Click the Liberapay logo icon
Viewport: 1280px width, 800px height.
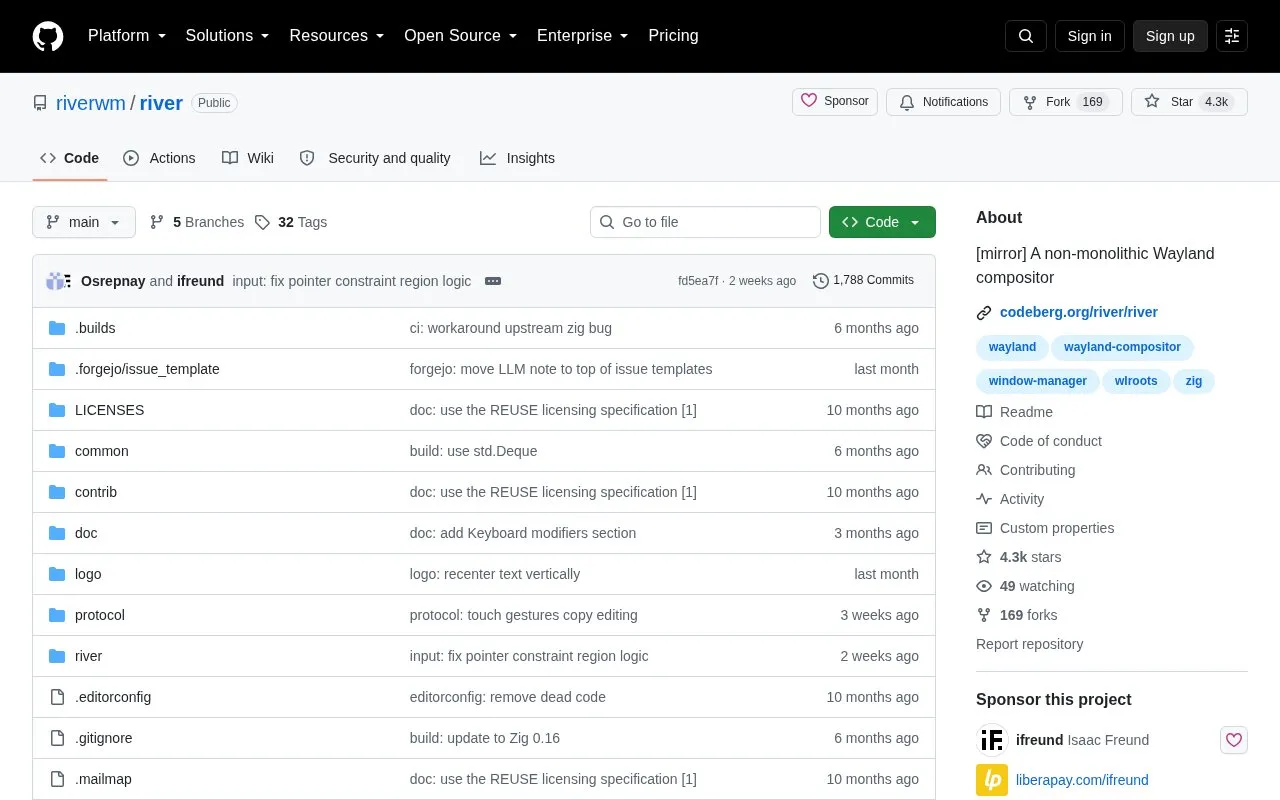(992, 780)
